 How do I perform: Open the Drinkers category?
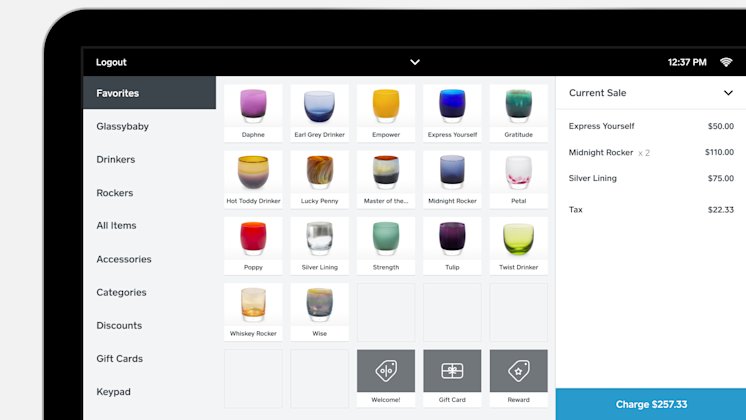pos(149,159)
